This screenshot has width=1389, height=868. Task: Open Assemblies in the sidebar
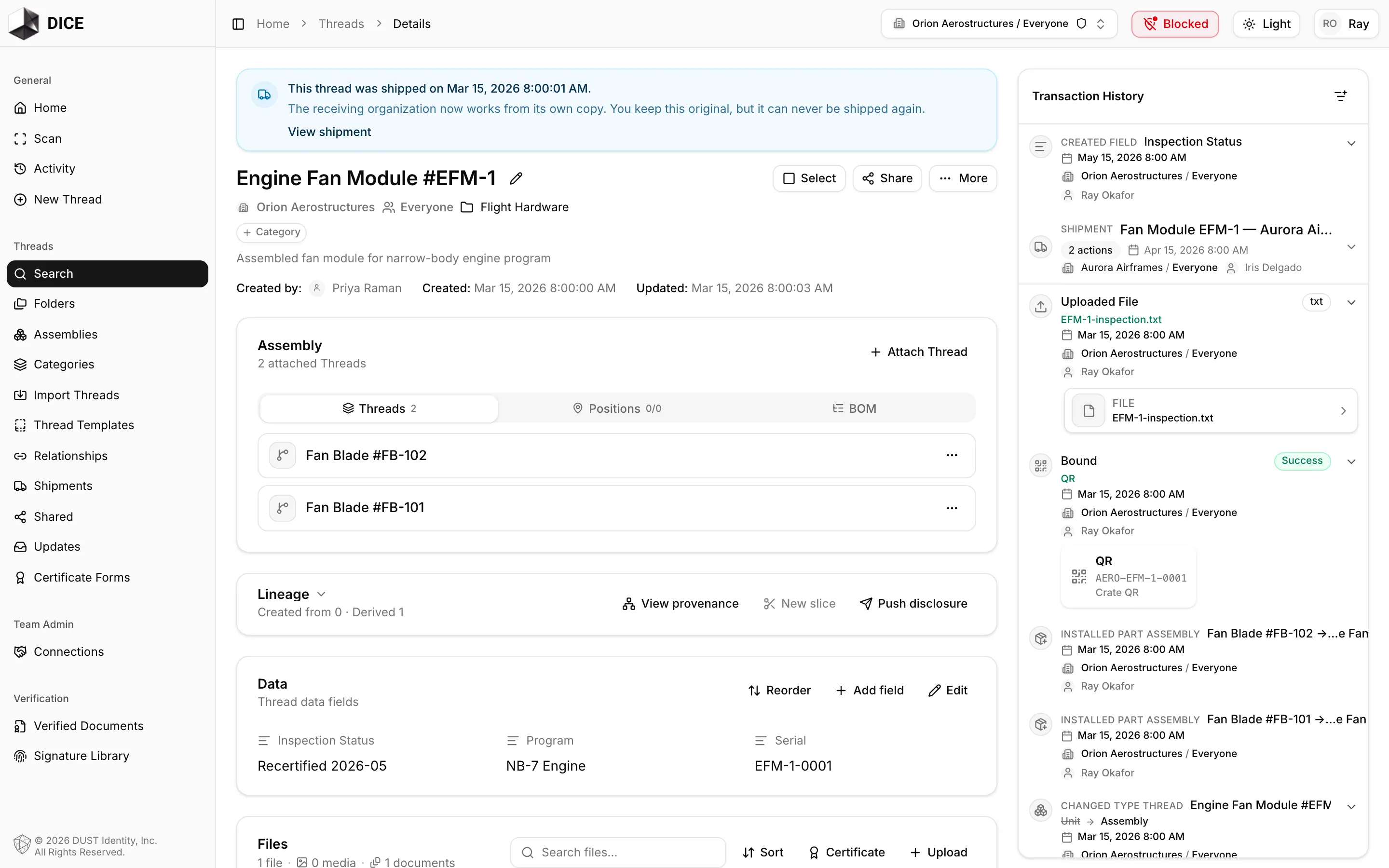[108, 334]
